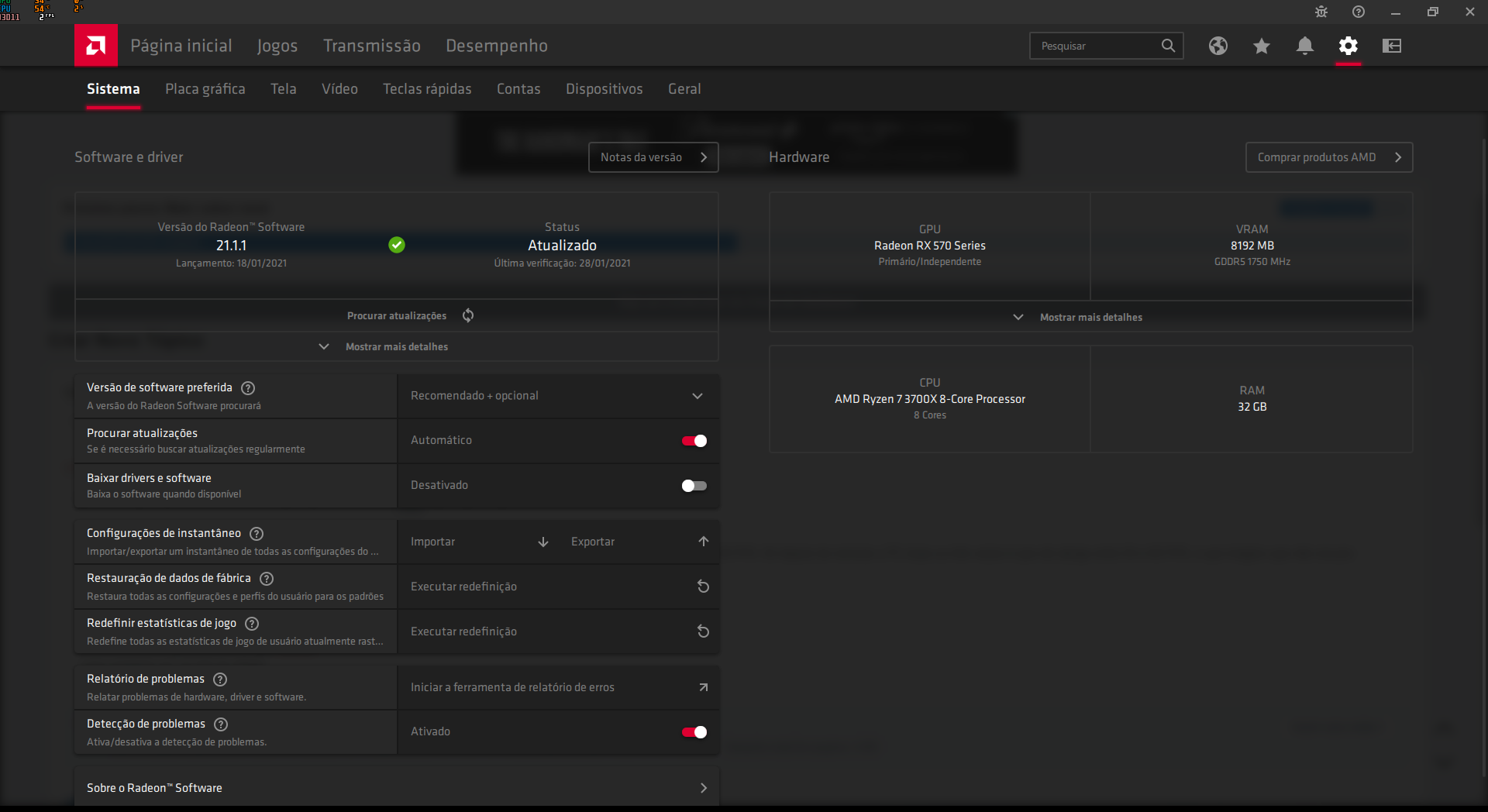
Task: Show help for Relatório de problemas
Action: 220,680
